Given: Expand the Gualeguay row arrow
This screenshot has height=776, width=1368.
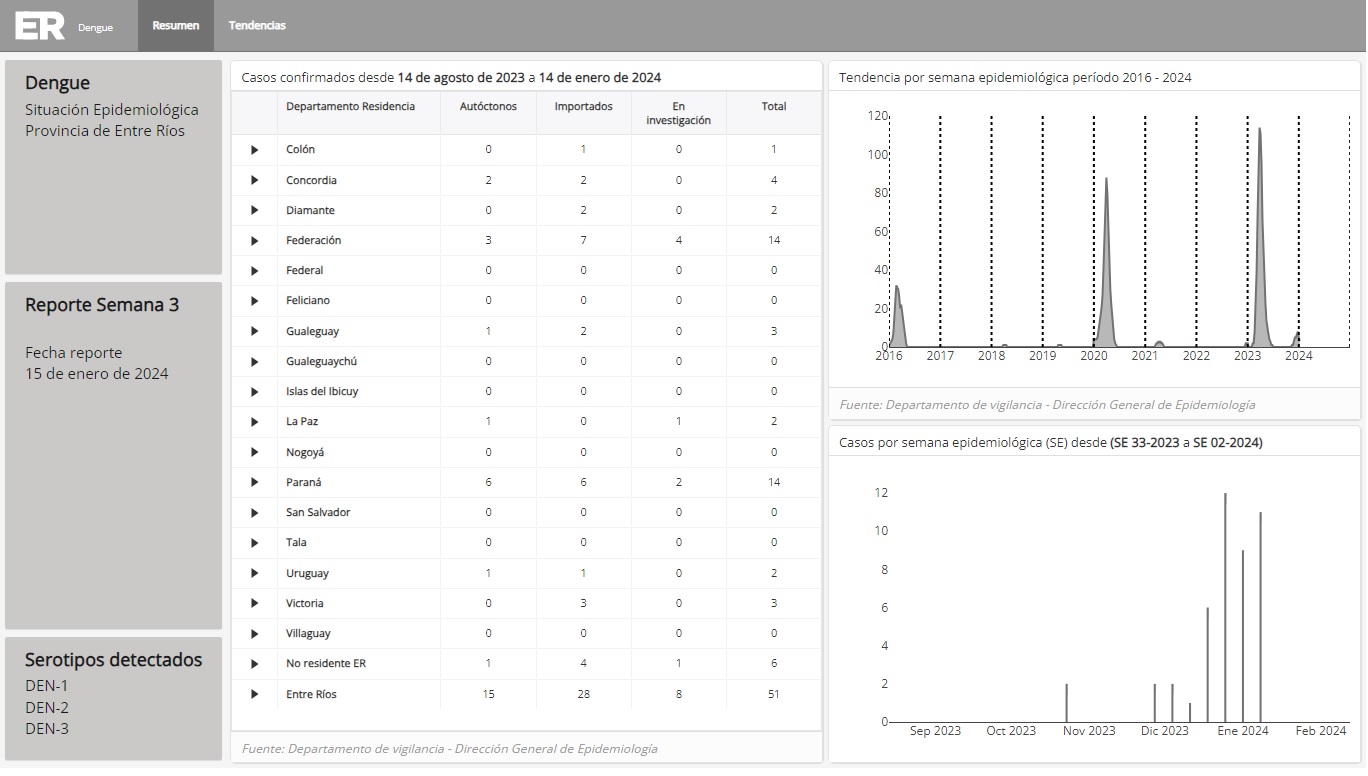Looking at the screenshot, I should (254, 332).
